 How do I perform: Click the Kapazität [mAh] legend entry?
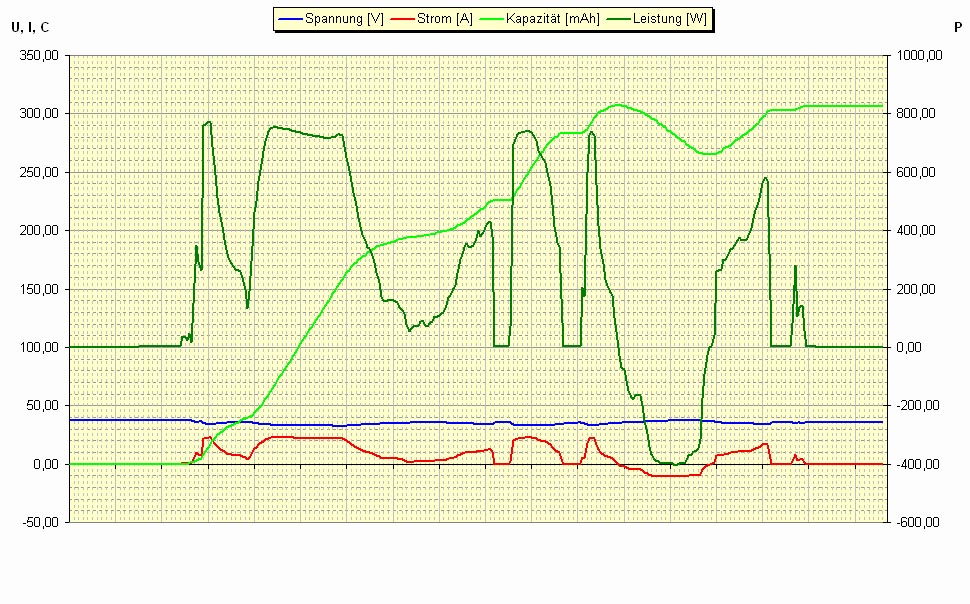(x=554, y=19)
